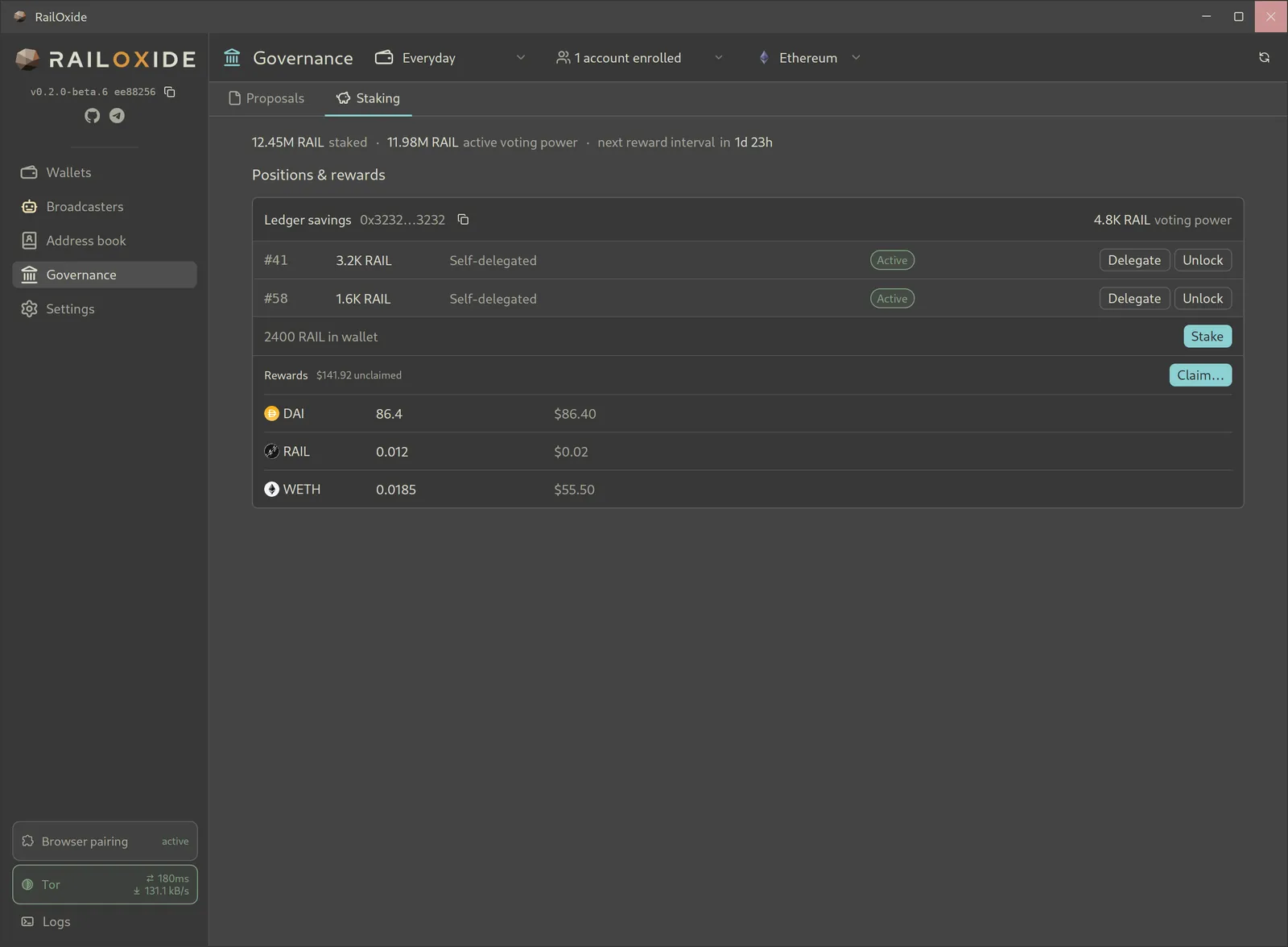Open the GitHub link icon
Viewport: 1288px width, 947px height.
tap(93, 116)
